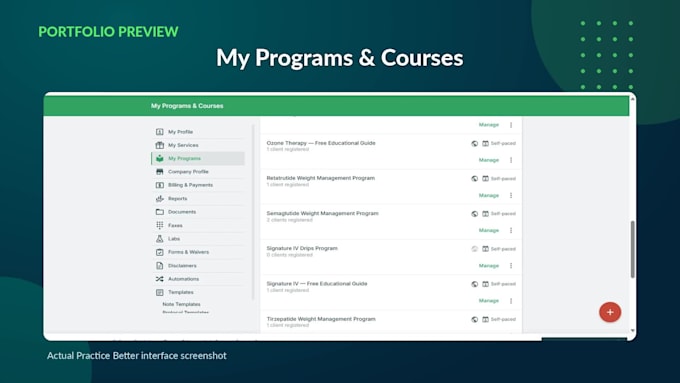This screenshot has width=680, height=383.
Task: Open more options for Ozone Therapy guide
Action: pyautogui.click(x=511, y=160)
